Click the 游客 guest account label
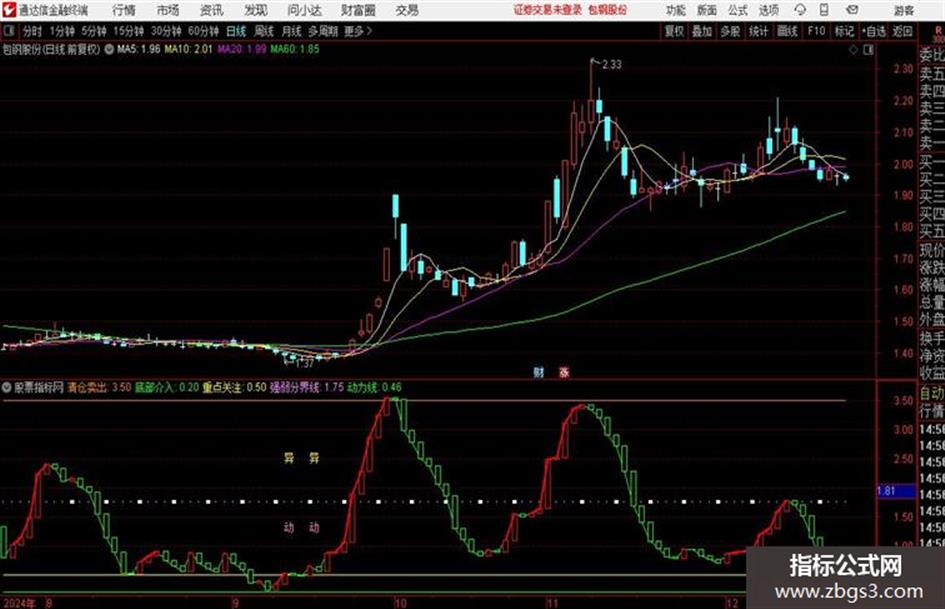This screenshot has width=945, height=609. pyautogui.click(x=903, y=10)
